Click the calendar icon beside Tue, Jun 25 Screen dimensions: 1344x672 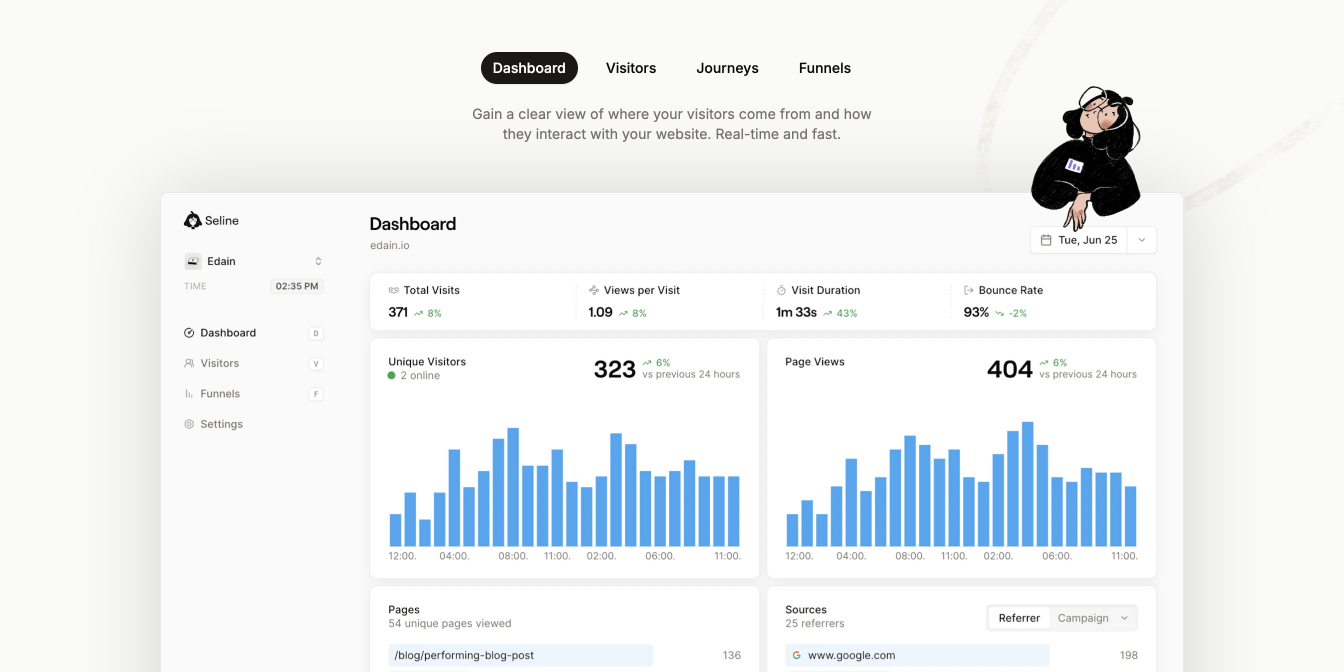coord(1046,240)
